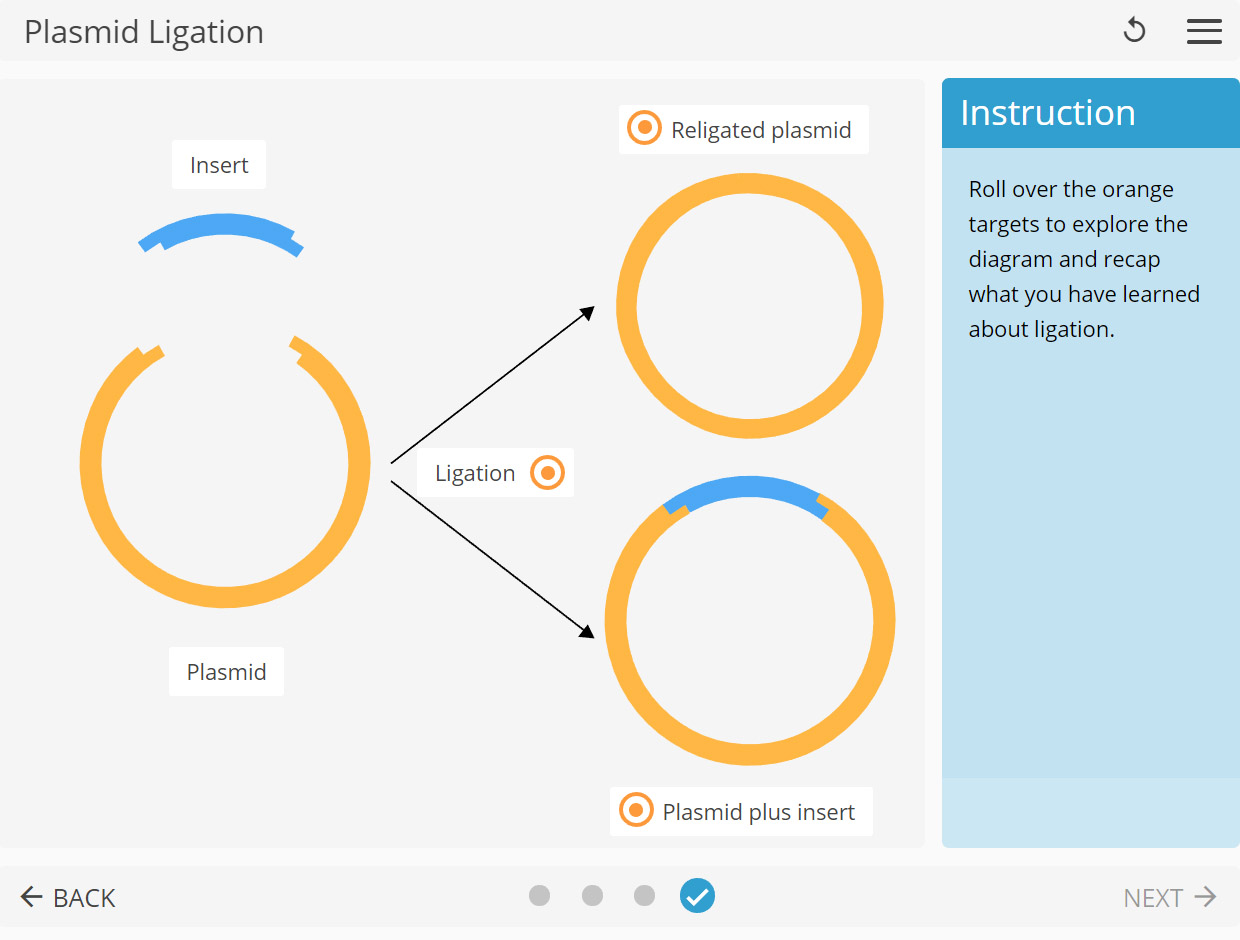
Task: Click the blue Insert fragment
Action: (220, 230)
